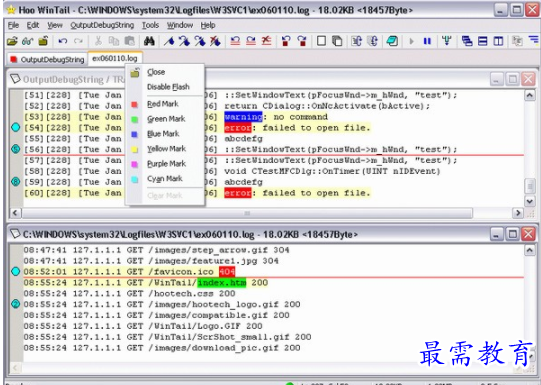Switch to the OutputDebugString tab
This screenshot has height=385, width=541.
(47, 59)
